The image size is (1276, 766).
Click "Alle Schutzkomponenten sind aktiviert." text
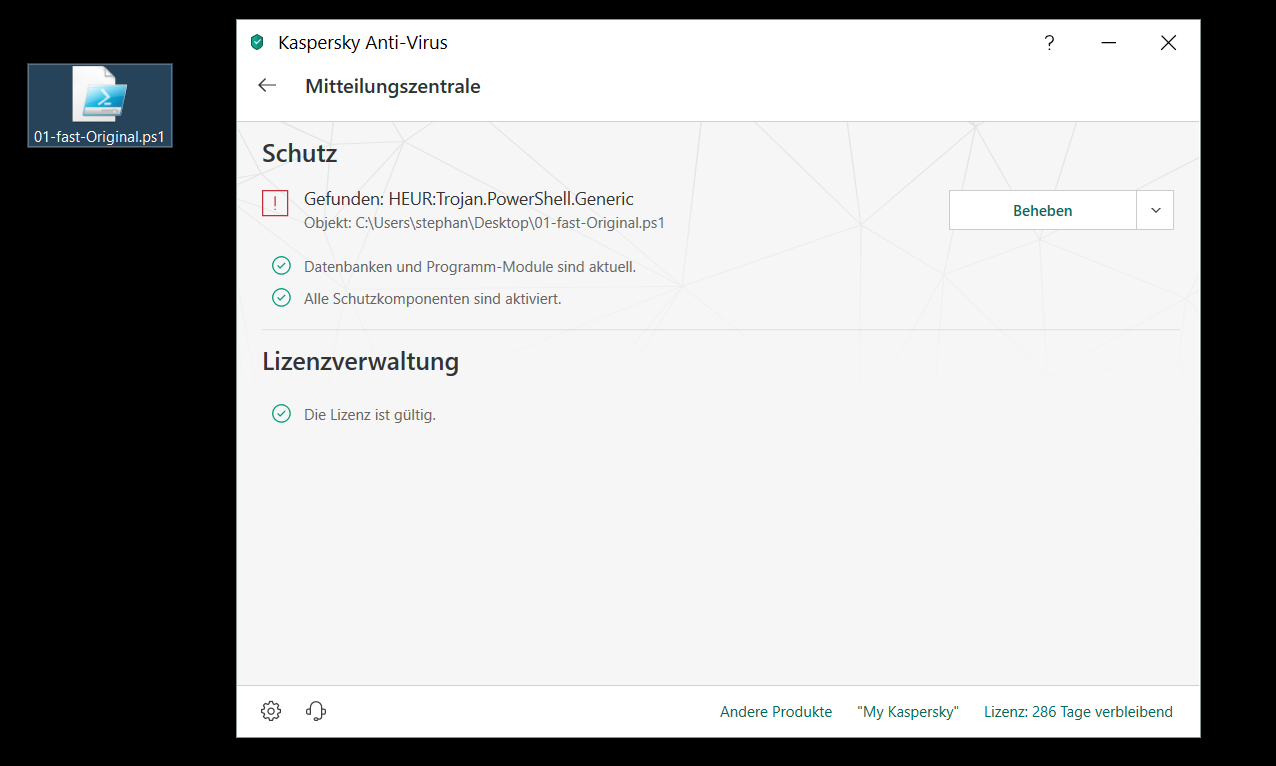pyautogui.click(x=432, y=298)
